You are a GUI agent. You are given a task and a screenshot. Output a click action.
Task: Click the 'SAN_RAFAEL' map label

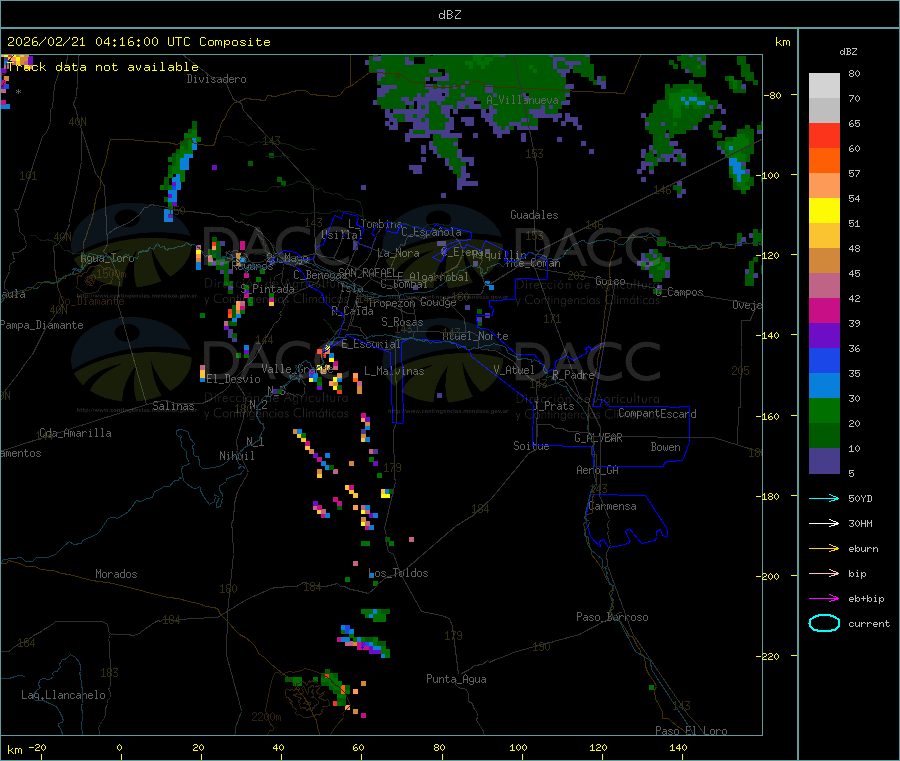point(367,272)
